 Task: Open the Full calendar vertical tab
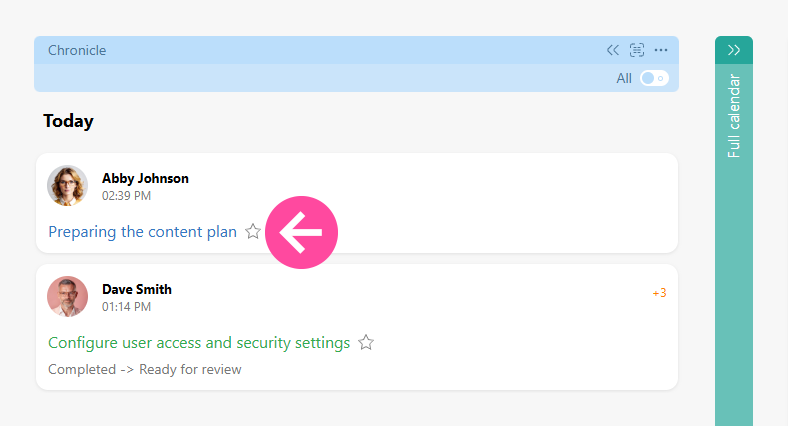click(734, 116)
